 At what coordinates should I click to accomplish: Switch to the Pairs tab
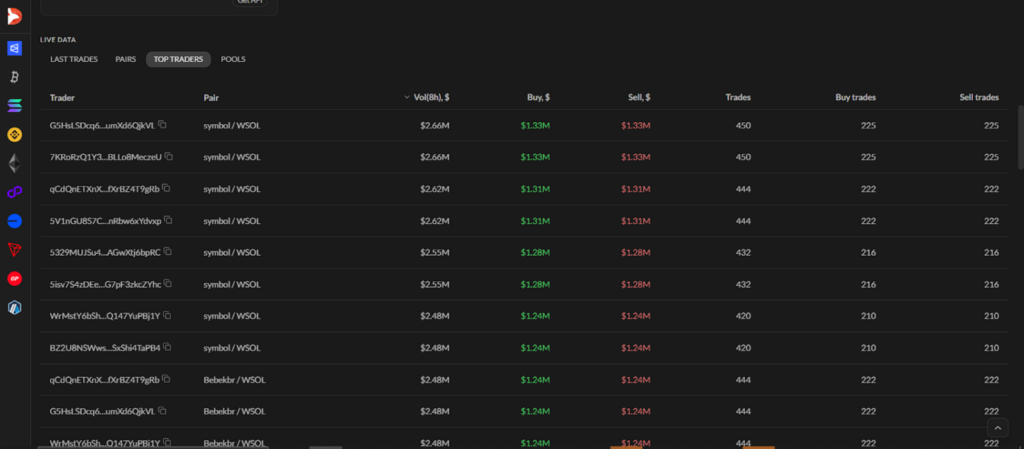pos(125,59)
